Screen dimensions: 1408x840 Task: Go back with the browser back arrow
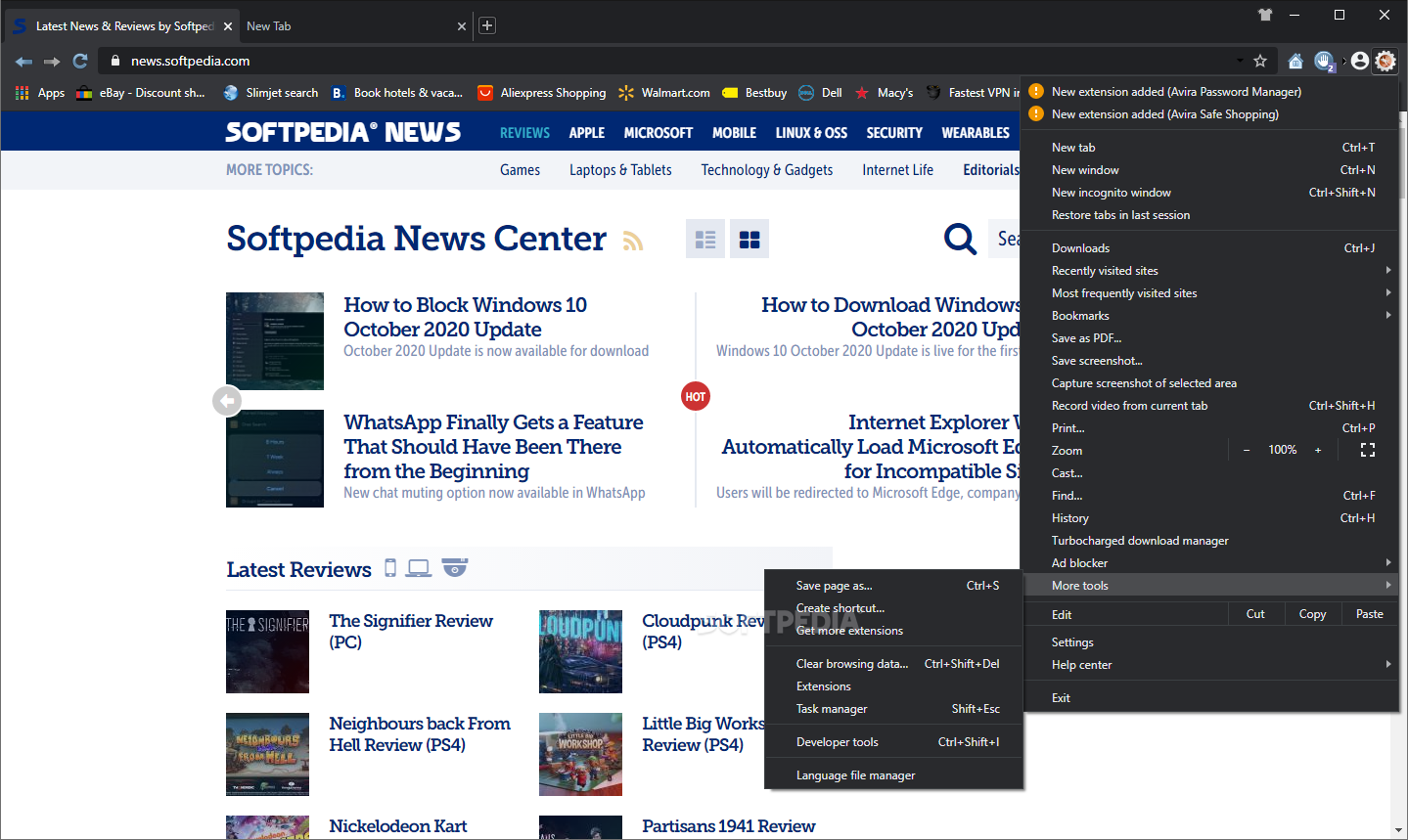pyautogui.click(x=23, y=61)
